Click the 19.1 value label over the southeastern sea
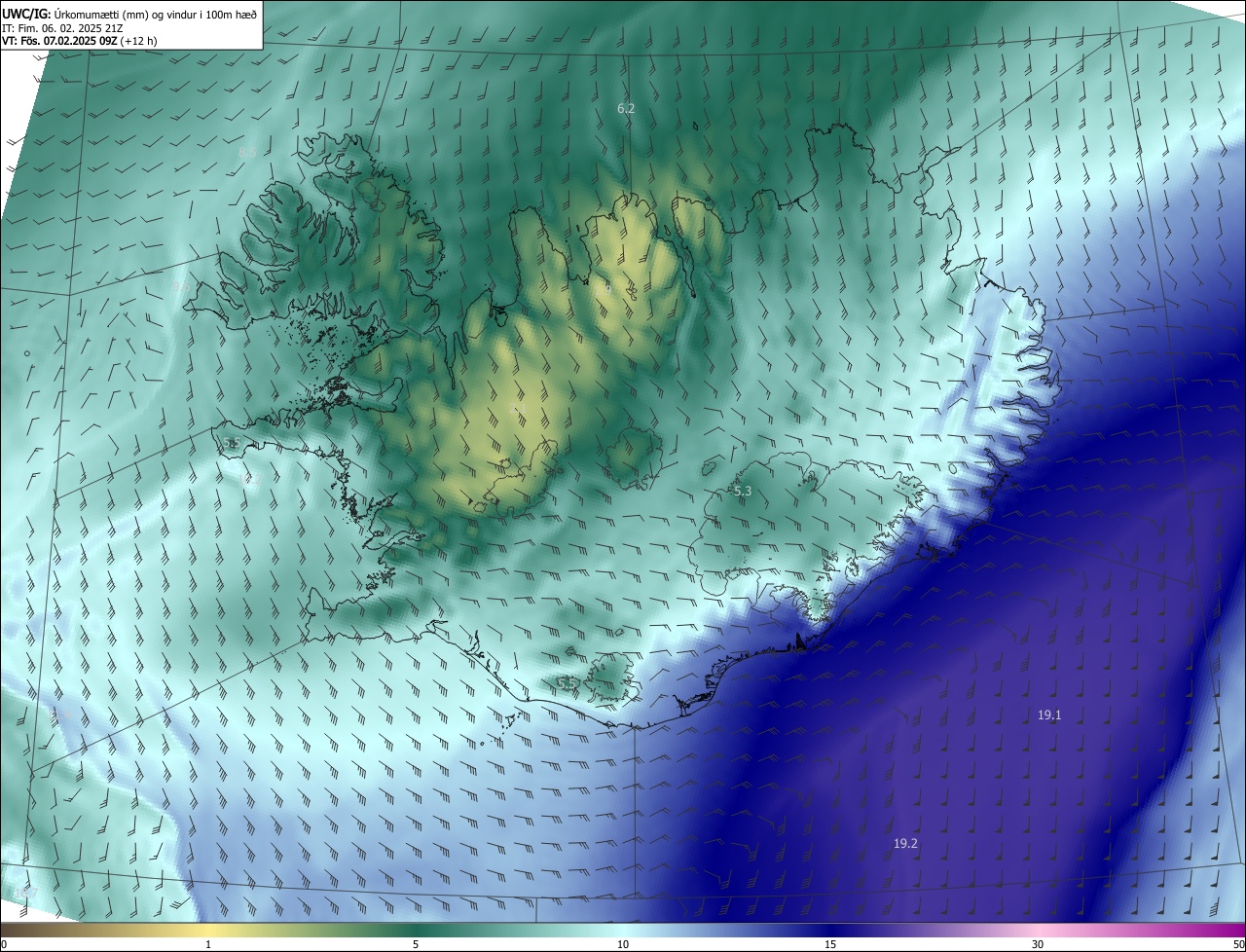The height and width of the screenshot is (952, 1246). pos(1049,715)
